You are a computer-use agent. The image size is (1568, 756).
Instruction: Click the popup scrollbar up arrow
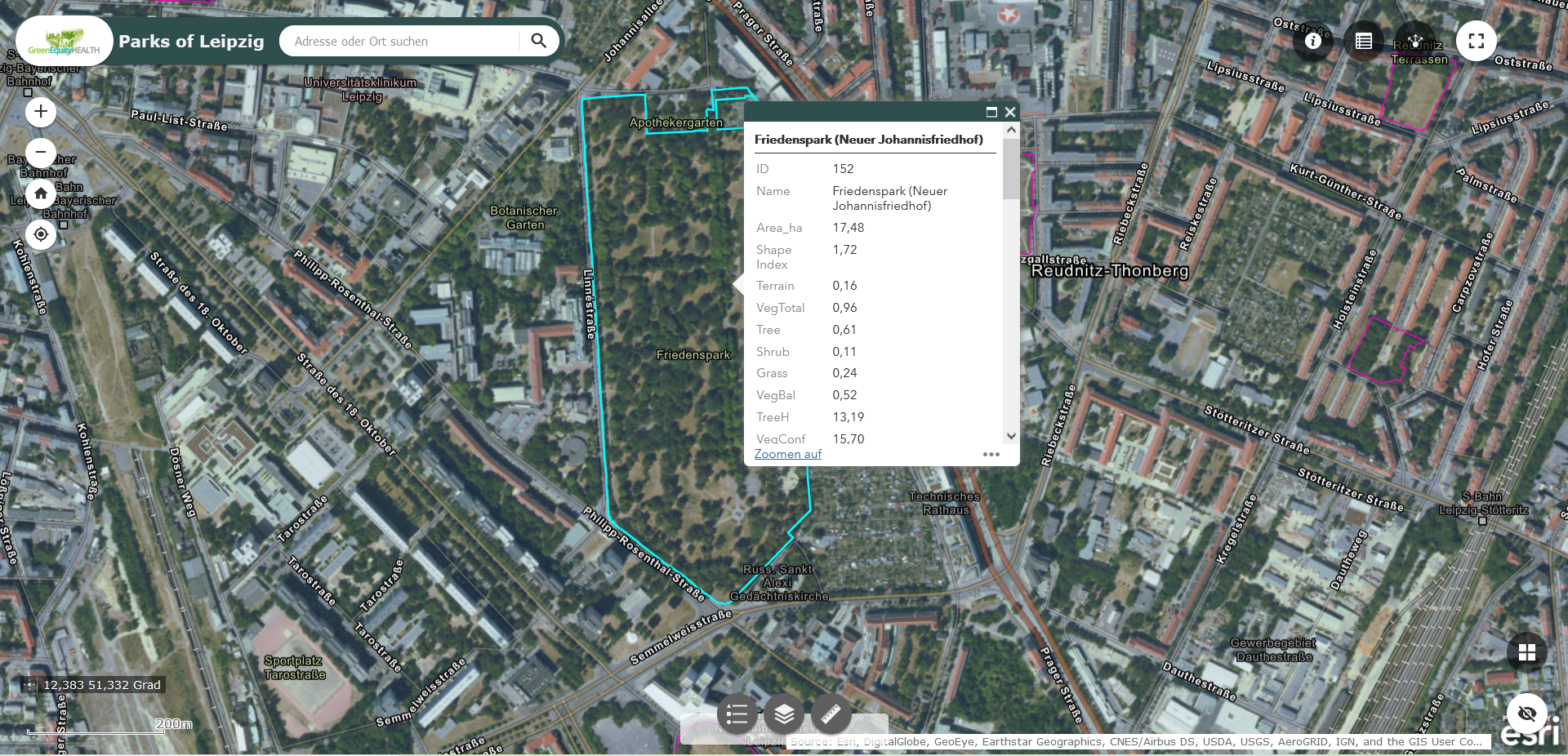coord(1011,130)
